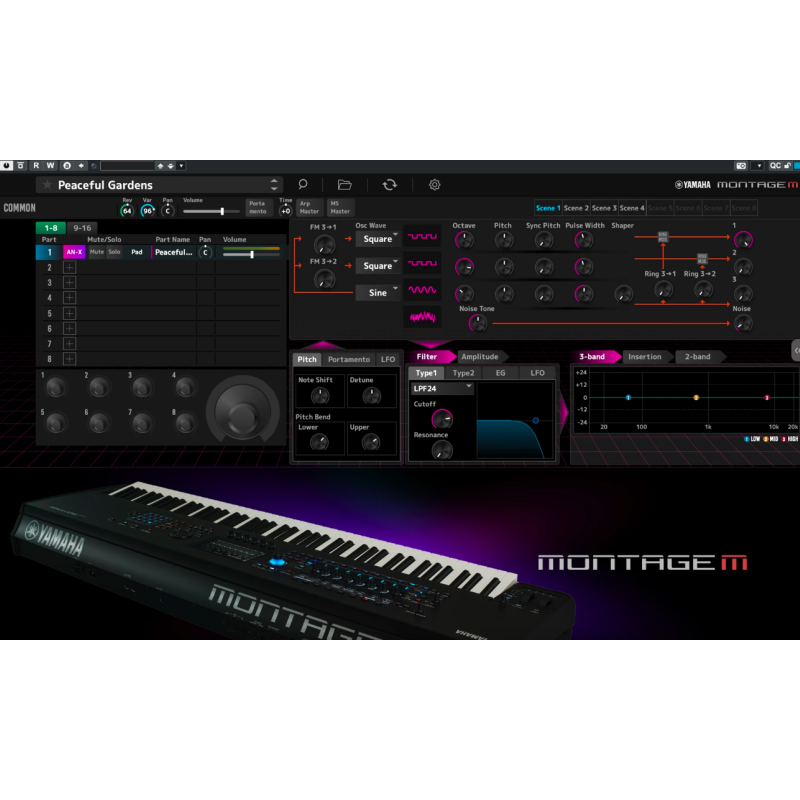Add a part in row 2 plus icon

coord(69,267)
